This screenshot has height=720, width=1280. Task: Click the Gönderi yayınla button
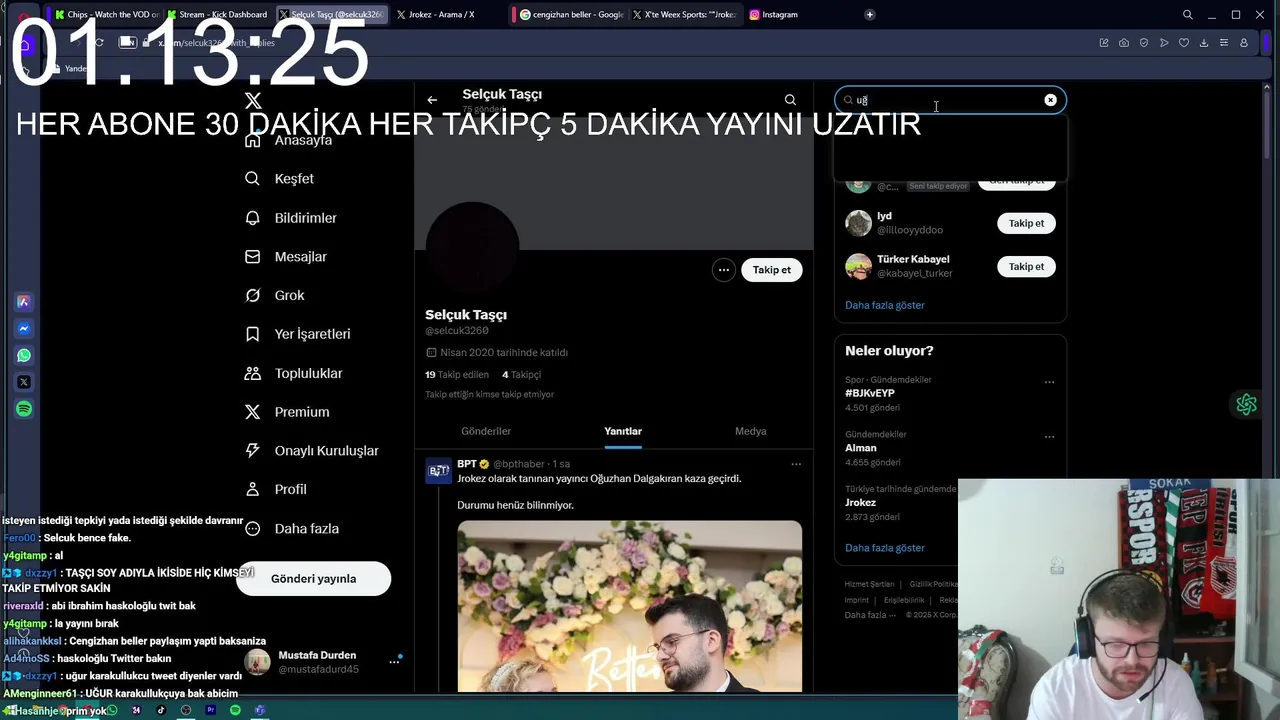[313, 578]
